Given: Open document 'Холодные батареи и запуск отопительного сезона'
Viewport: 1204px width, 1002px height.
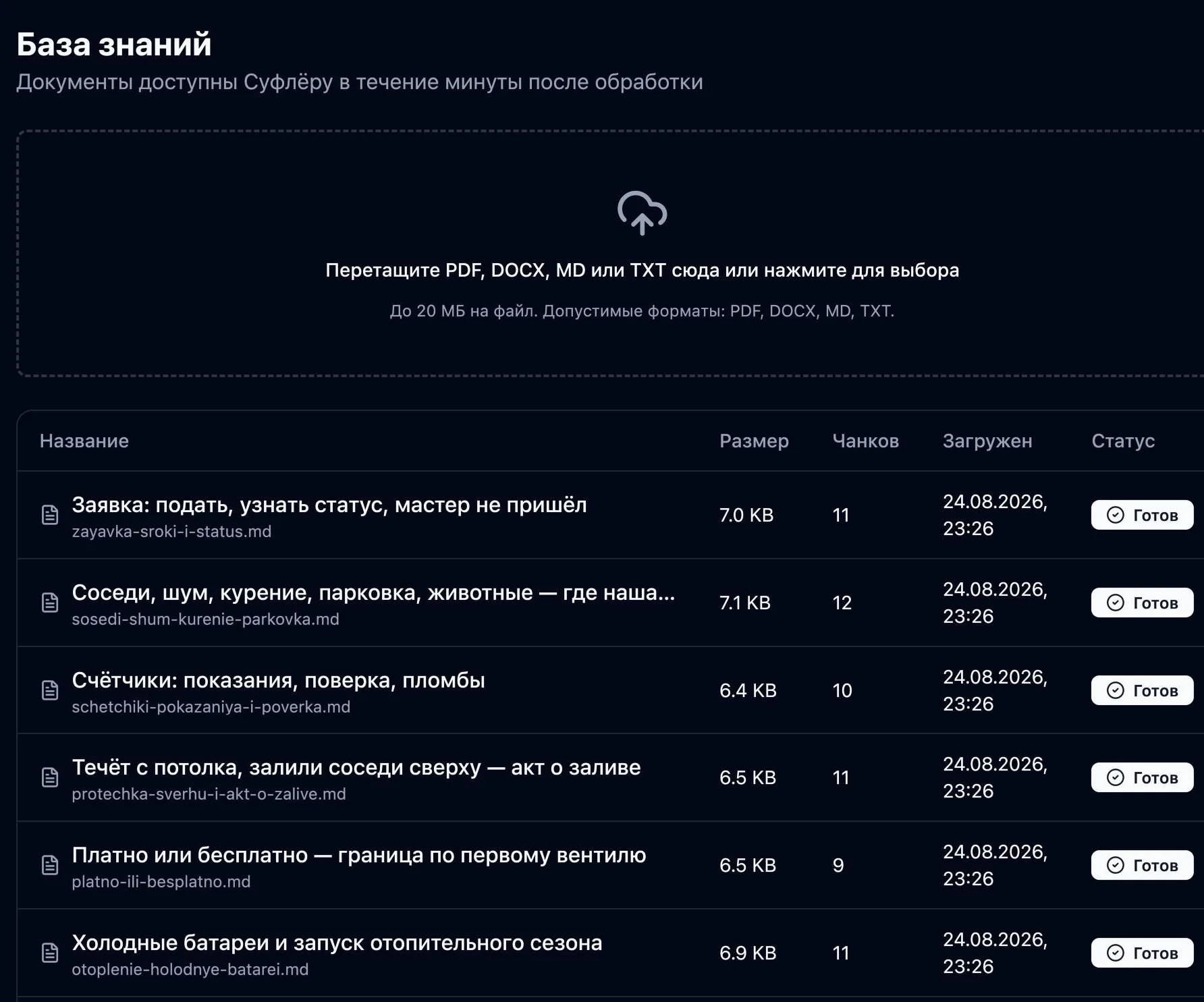Looking at the screenshot, I should [x=337, y=943].
